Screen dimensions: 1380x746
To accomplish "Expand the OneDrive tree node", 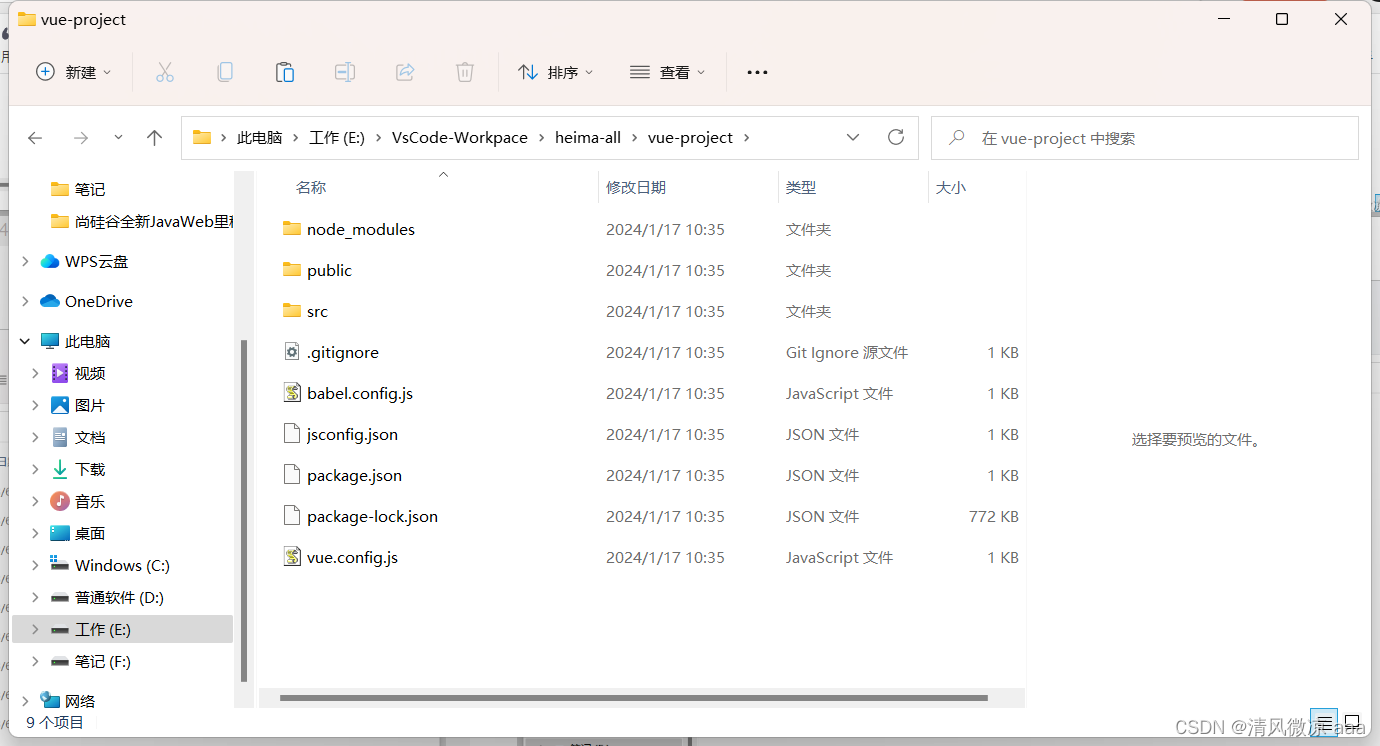I will click(x=25, y=301).
